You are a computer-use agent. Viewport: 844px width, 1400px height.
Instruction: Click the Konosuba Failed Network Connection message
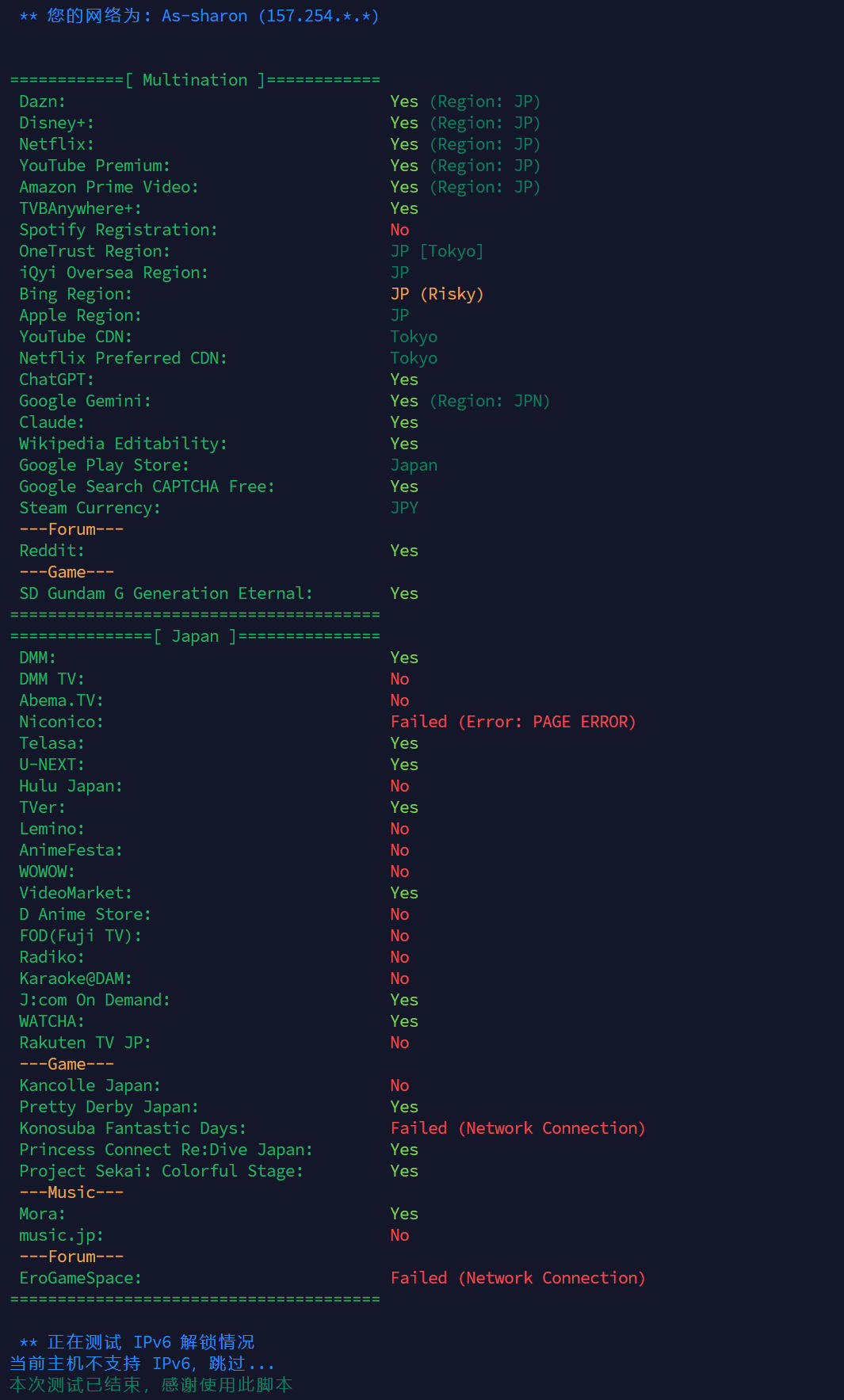[x=517, y=1128]
